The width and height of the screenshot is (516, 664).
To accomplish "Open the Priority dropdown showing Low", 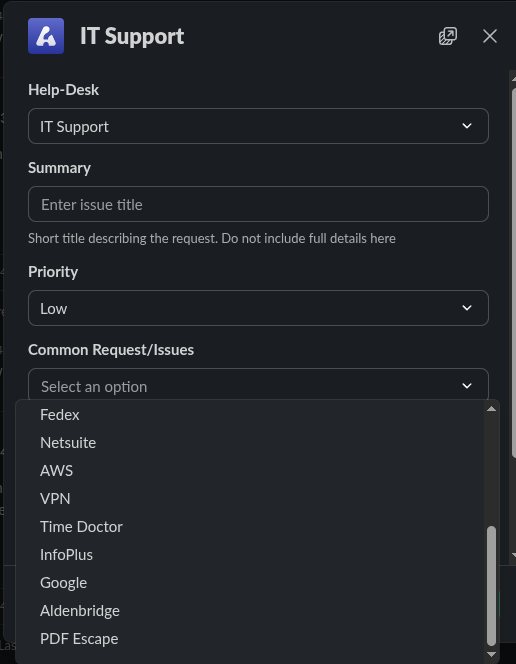I will click(258, 308).
